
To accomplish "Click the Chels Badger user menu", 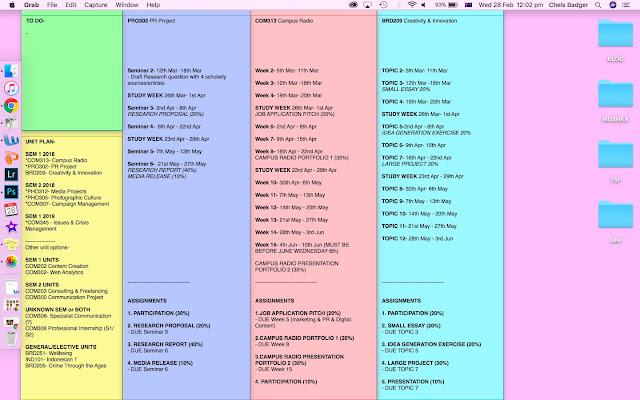I will (x=568, y=5).
